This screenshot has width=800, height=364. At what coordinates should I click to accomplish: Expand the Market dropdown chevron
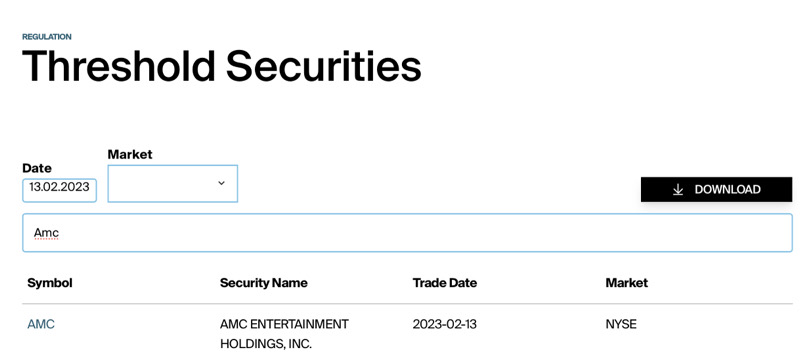tap(221, 183)
